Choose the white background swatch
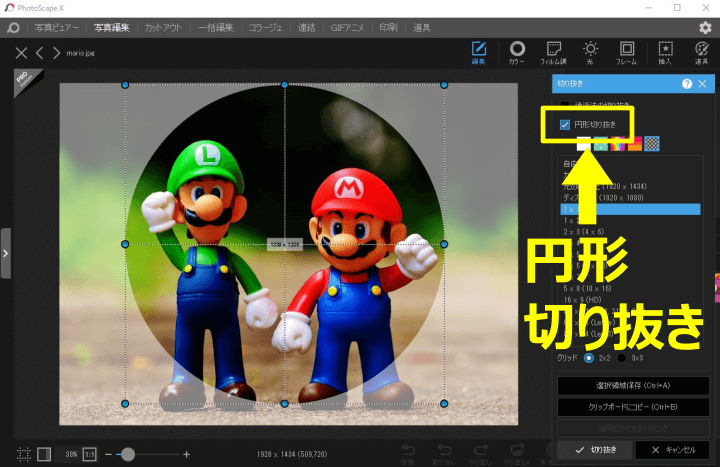 click(584, 144)
